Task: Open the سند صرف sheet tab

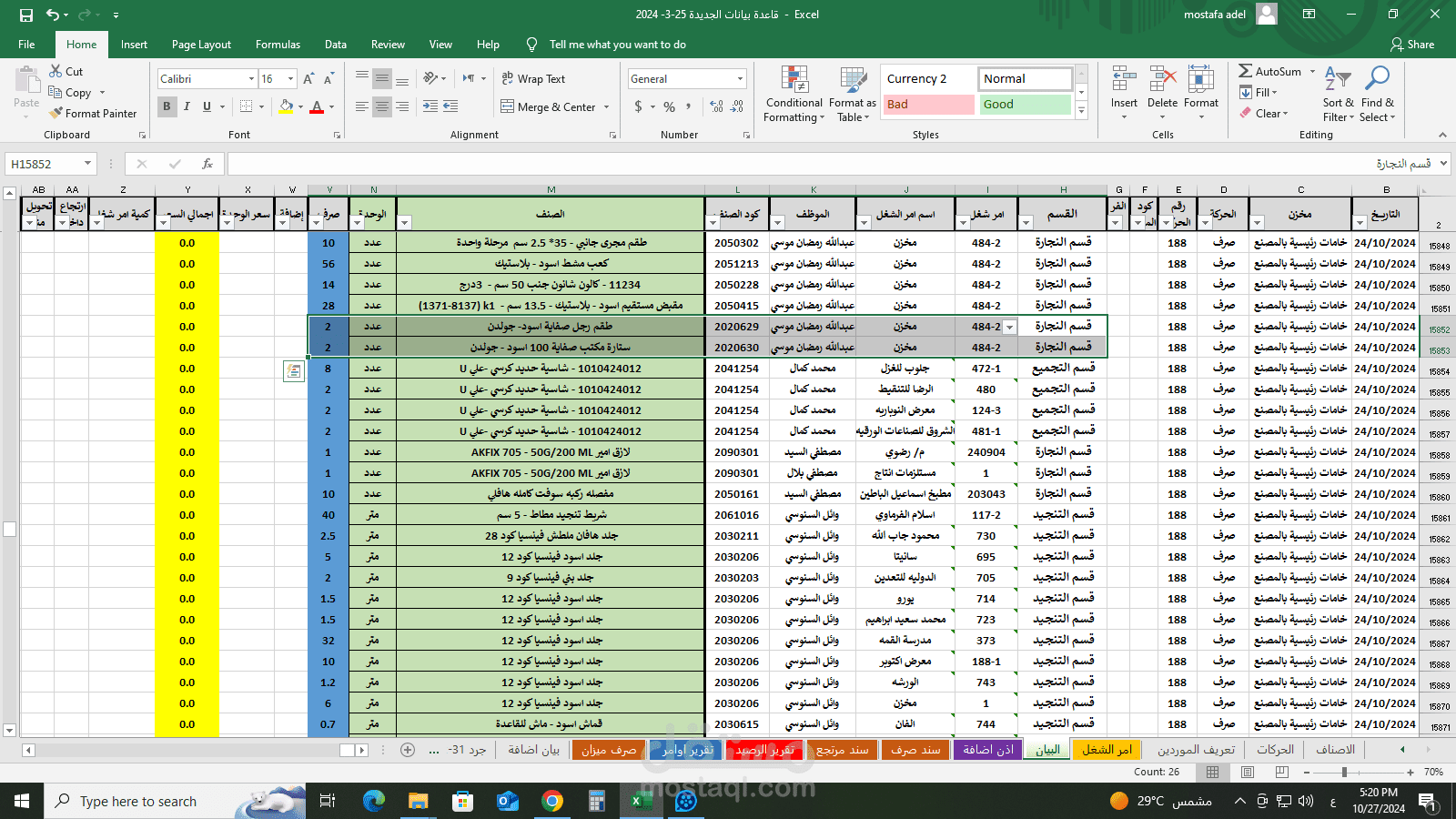Action: [915, 750]
